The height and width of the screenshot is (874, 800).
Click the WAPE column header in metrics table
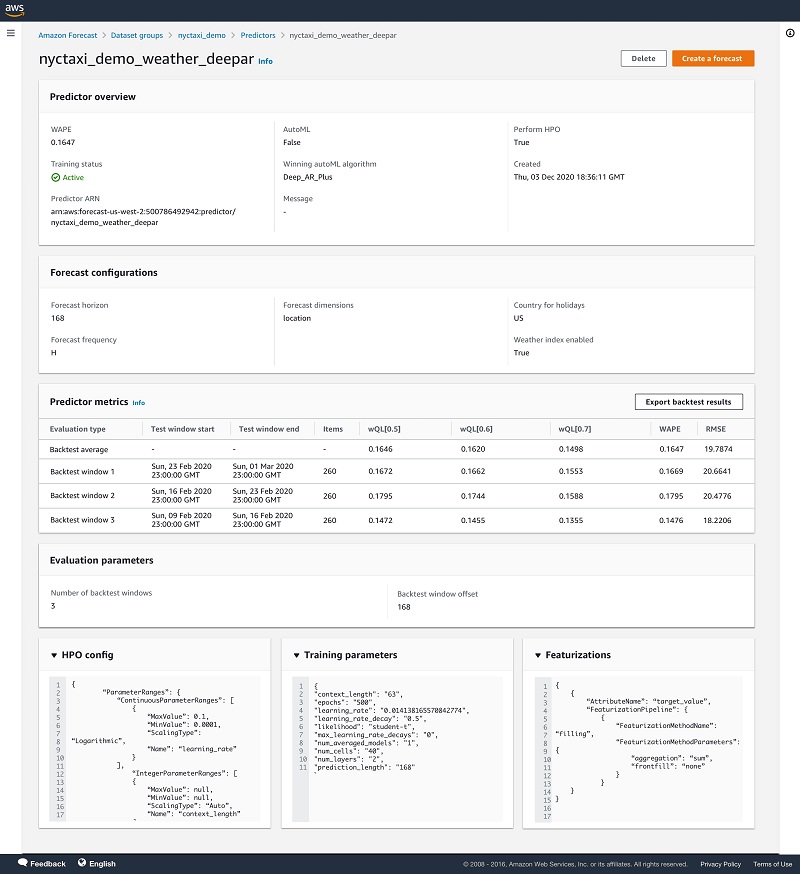pyautogui.click(x=670, y=429)
